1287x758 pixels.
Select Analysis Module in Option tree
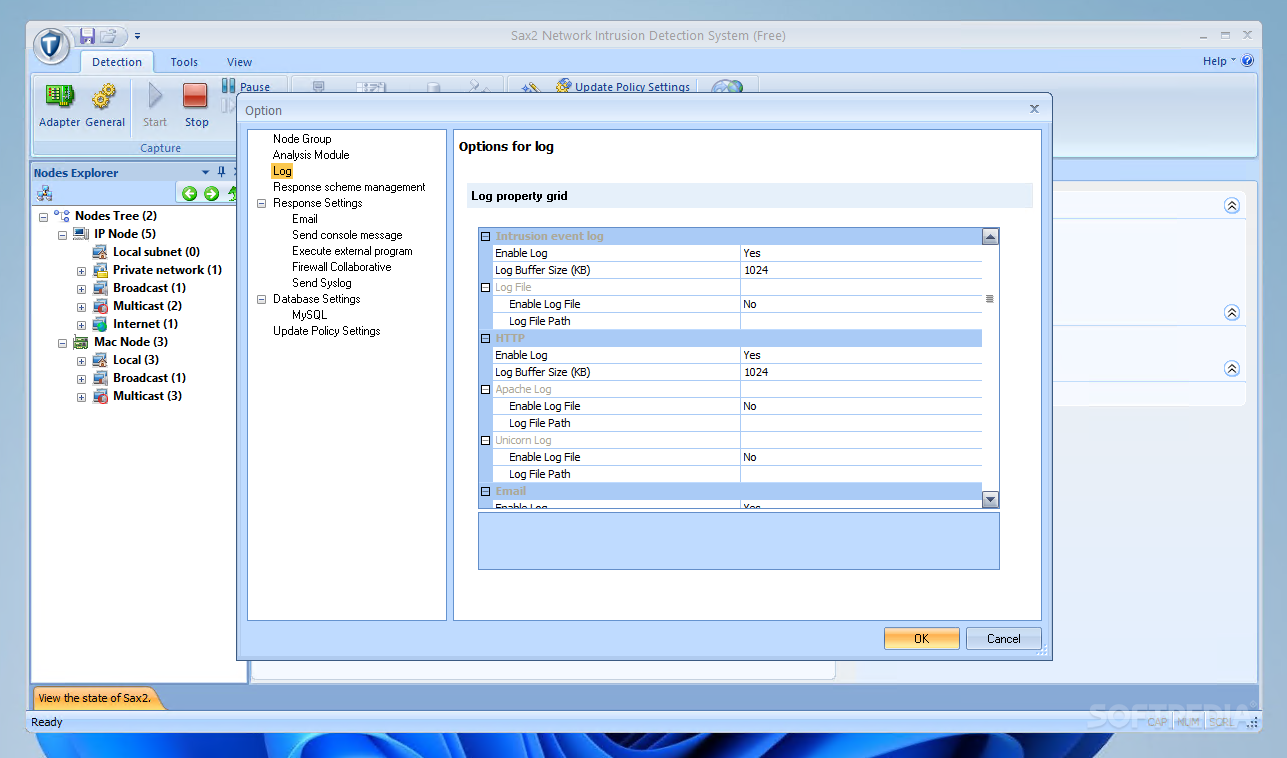tap(311, 155)
